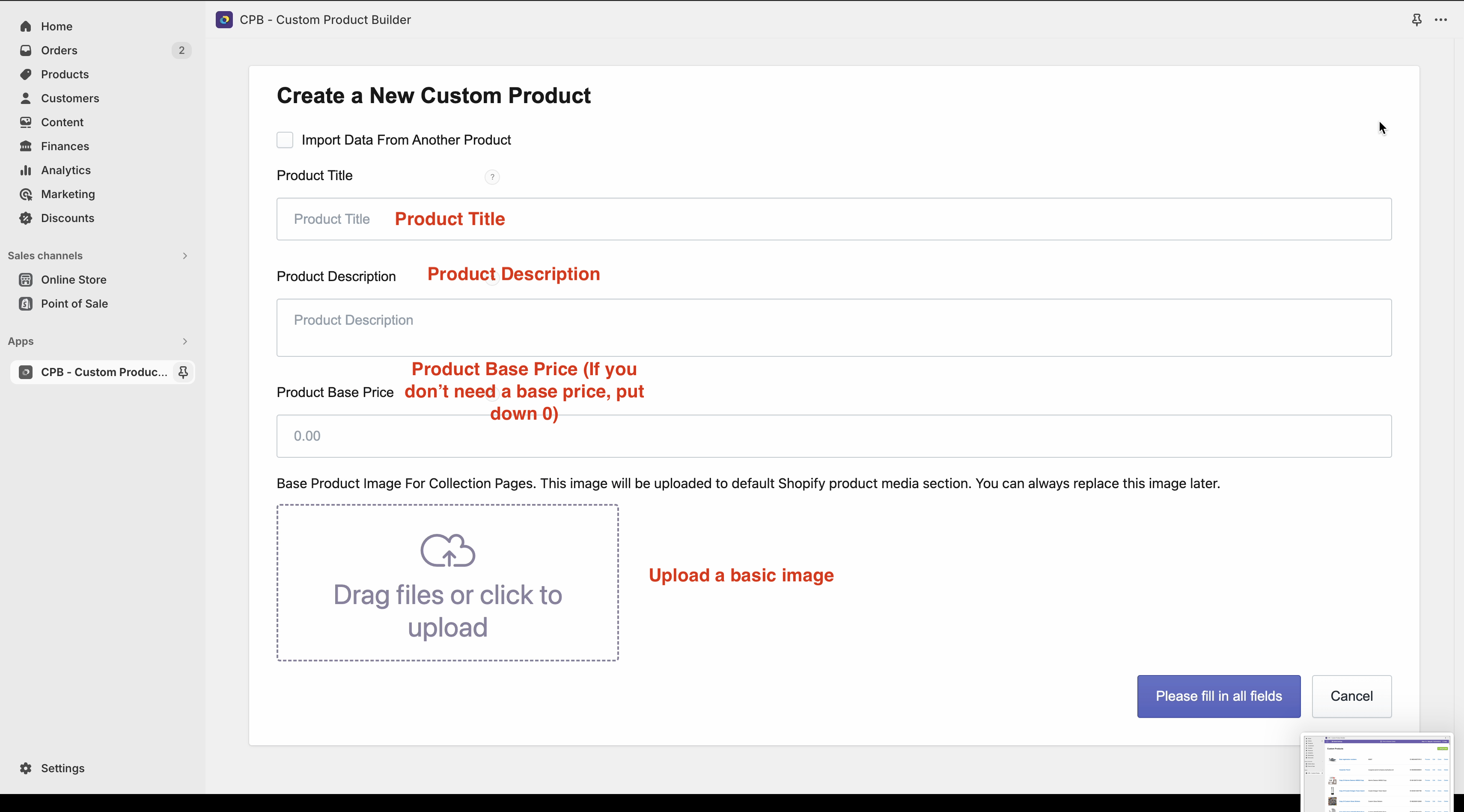
Task: Open the three-dot more actions menu
Action: coord(1441,20)
